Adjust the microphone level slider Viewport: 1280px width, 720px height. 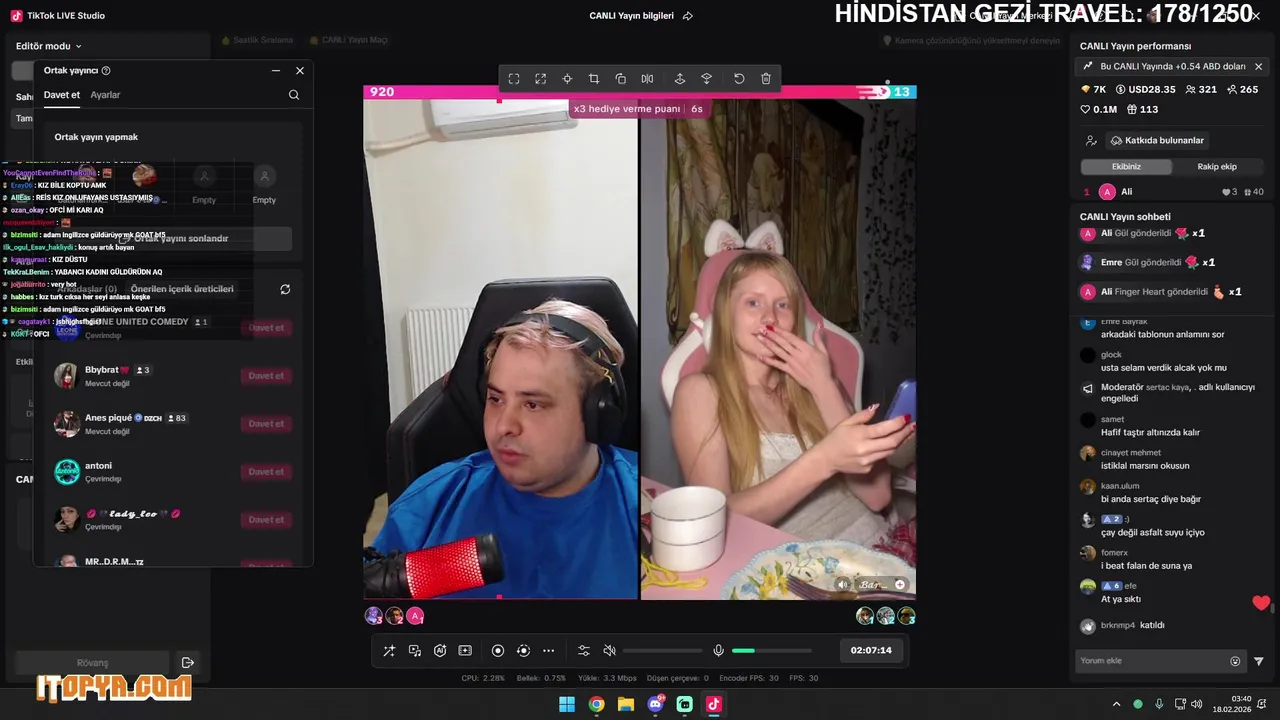772,651
